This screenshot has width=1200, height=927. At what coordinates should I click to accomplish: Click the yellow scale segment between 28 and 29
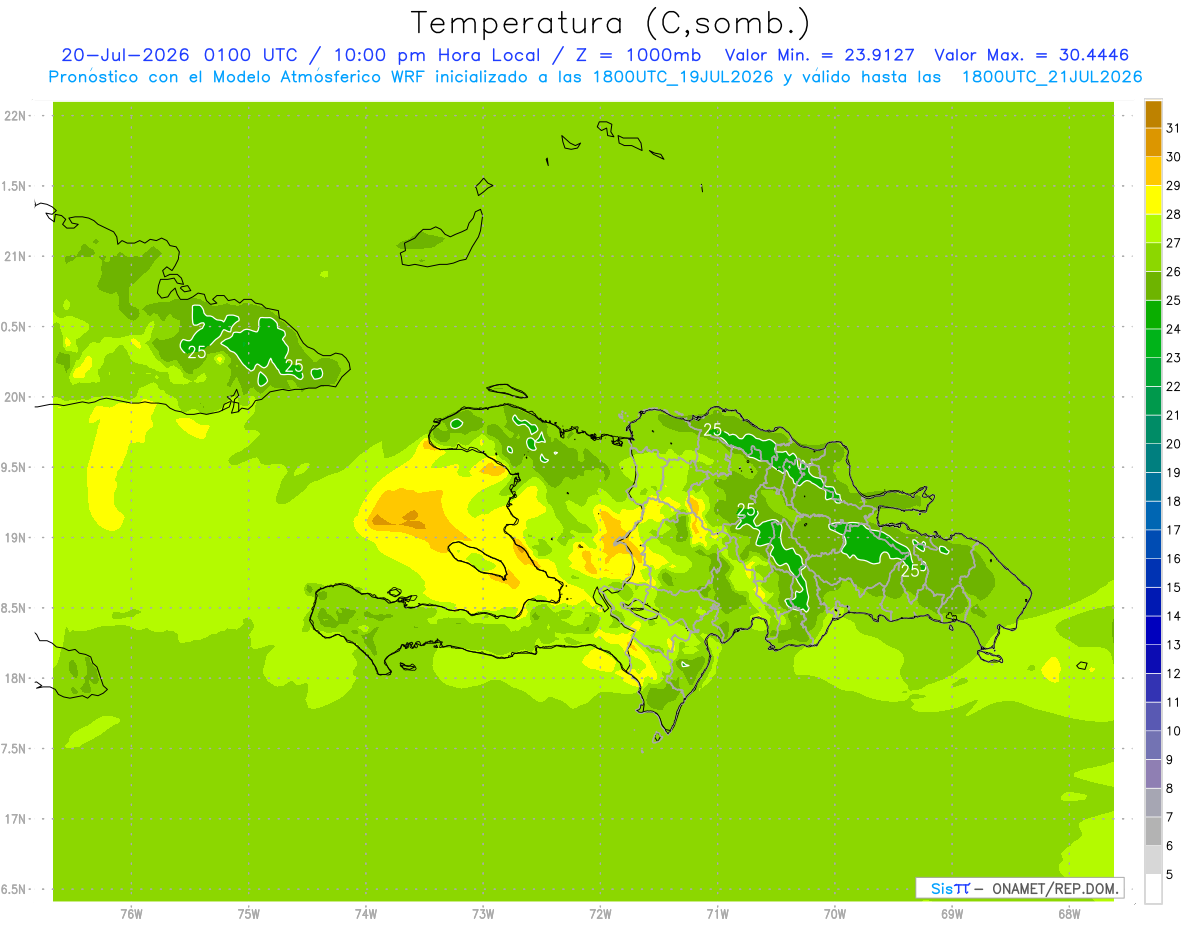(x=1153, y=200)
